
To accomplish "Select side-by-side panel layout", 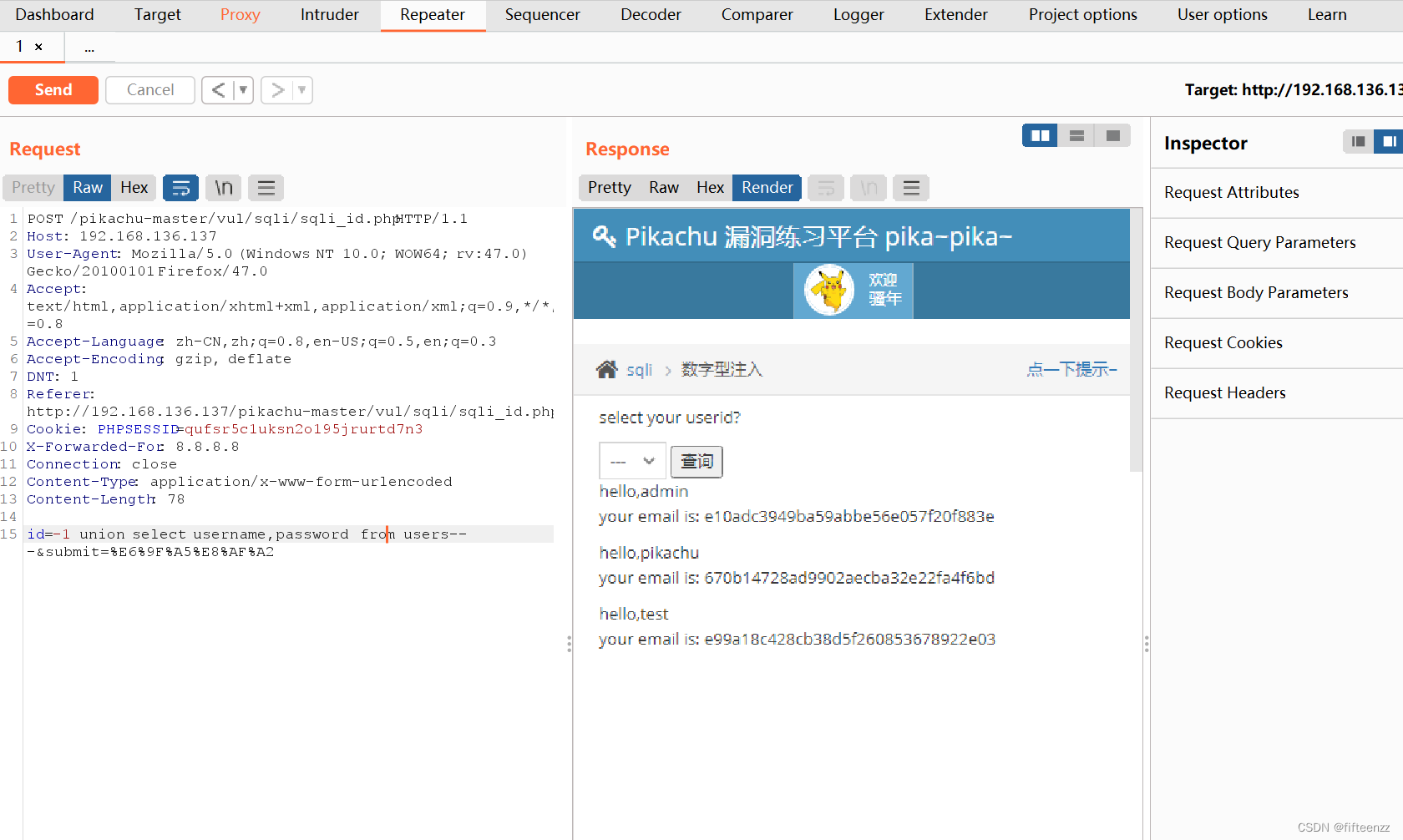I will coord(1041,135).
